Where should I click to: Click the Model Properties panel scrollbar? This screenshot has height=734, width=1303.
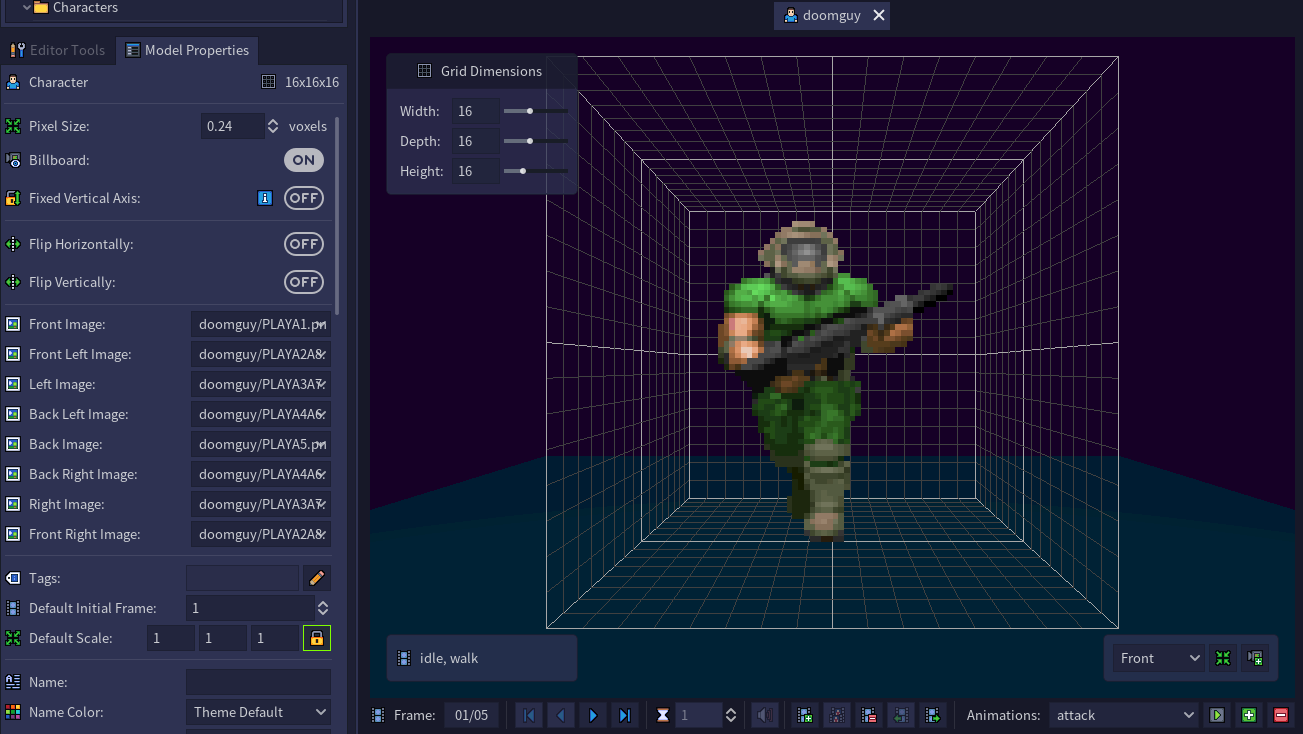[x=338, y=215]
